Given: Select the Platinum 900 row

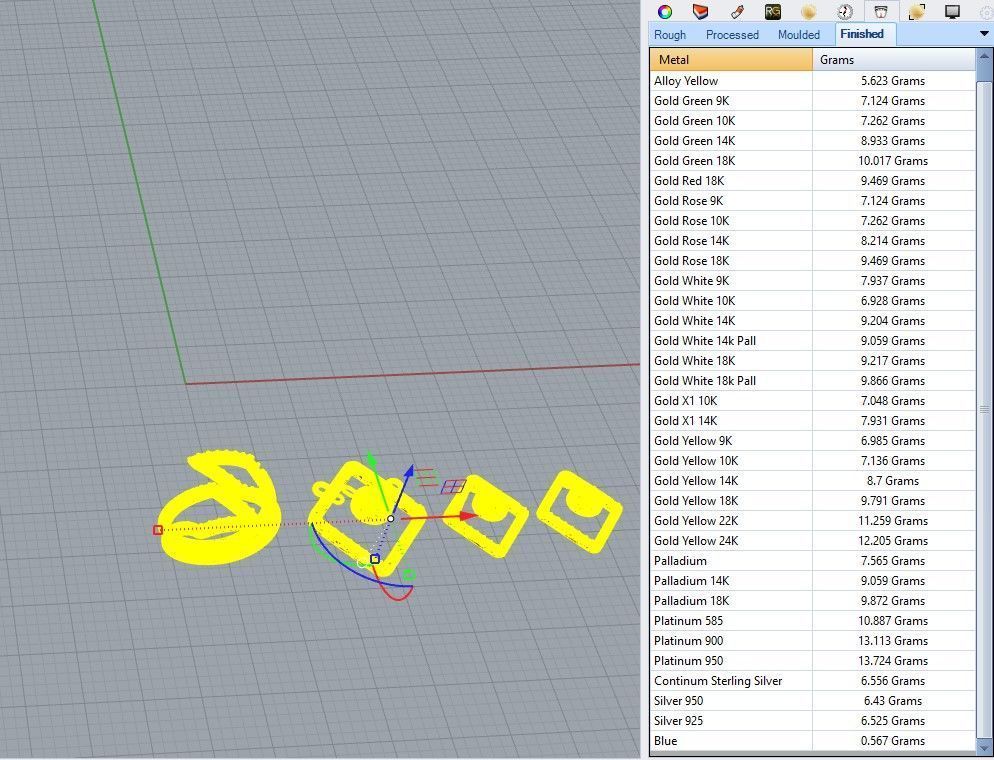Looking at the screenshot, I should coord(812,640).
